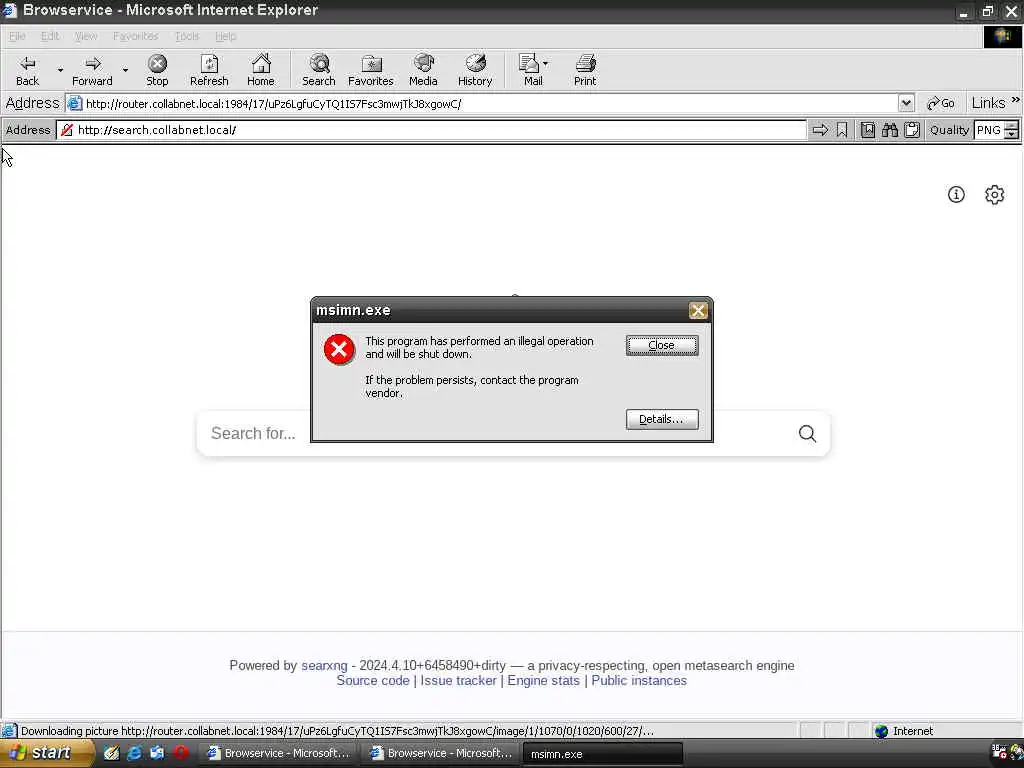This screenshot has height=768, width=1024.
Task: Click the first quick launch icon
Action: (112, 753)
